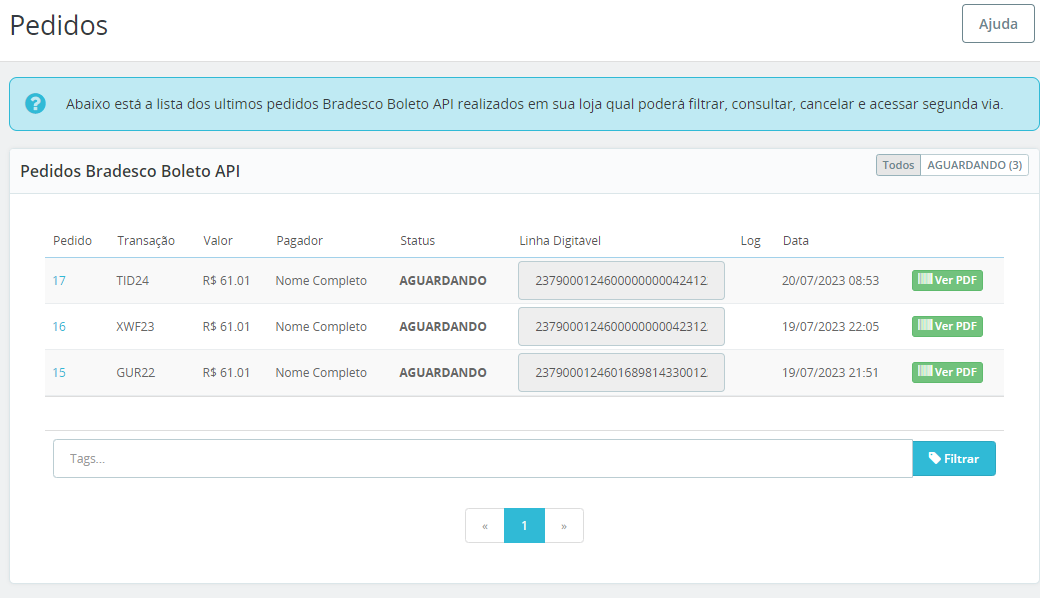Go to next page arrow
Viewport: 1040px width, 598px height.
(564, 526)
